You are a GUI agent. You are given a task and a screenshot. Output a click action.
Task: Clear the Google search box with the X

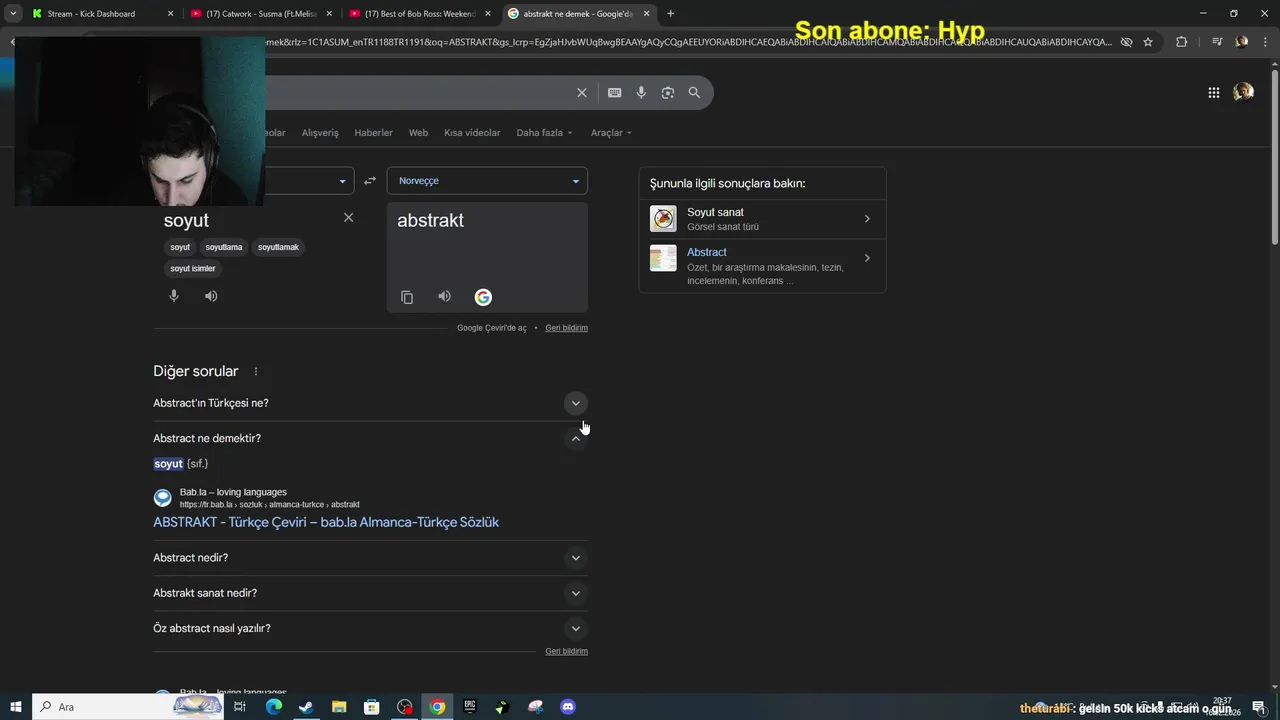coord(581,92)
